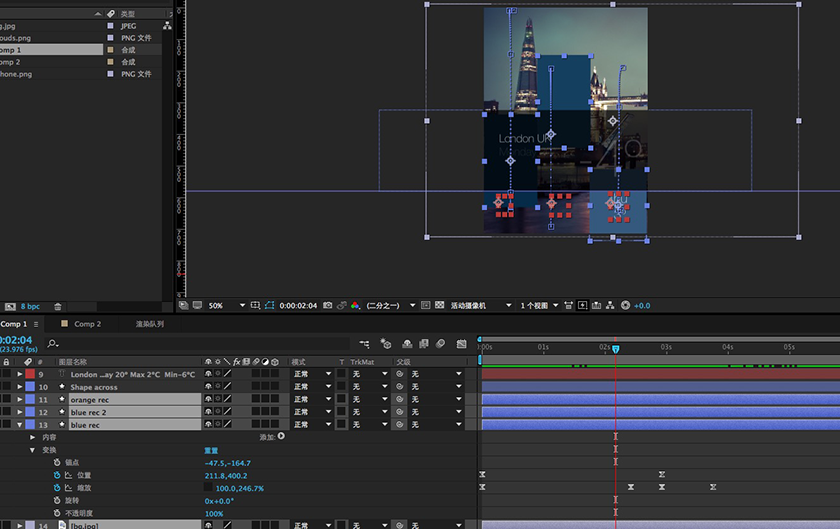840x529 pixels.
Task: Click the region of interest icon
Action: click(x=425, y=306)
